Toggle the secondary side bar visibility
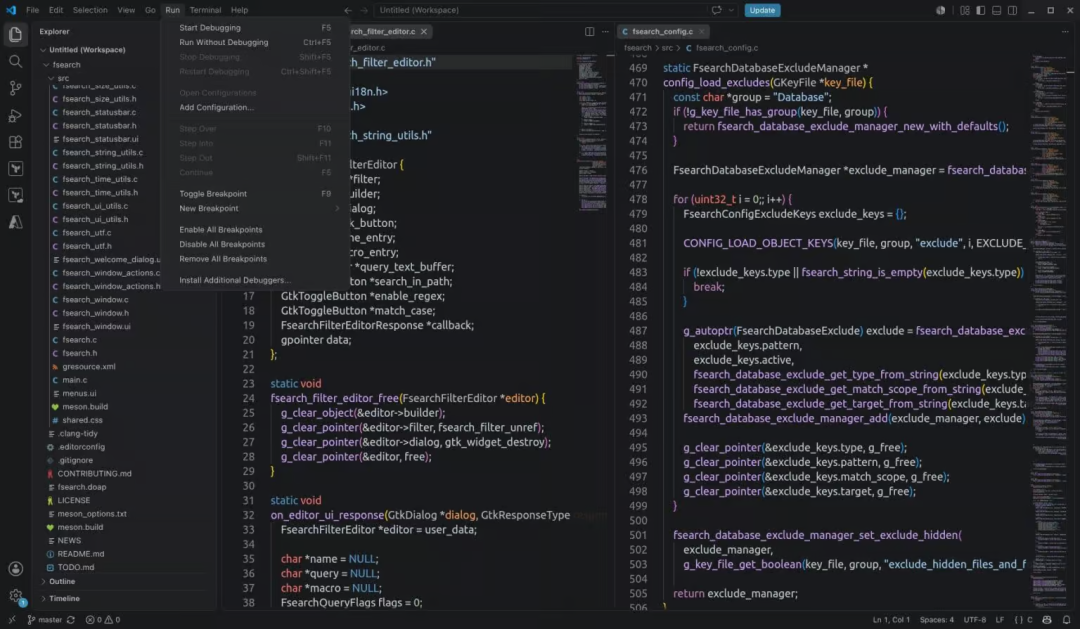The image size is (1080, 629). coord(1012,10)
